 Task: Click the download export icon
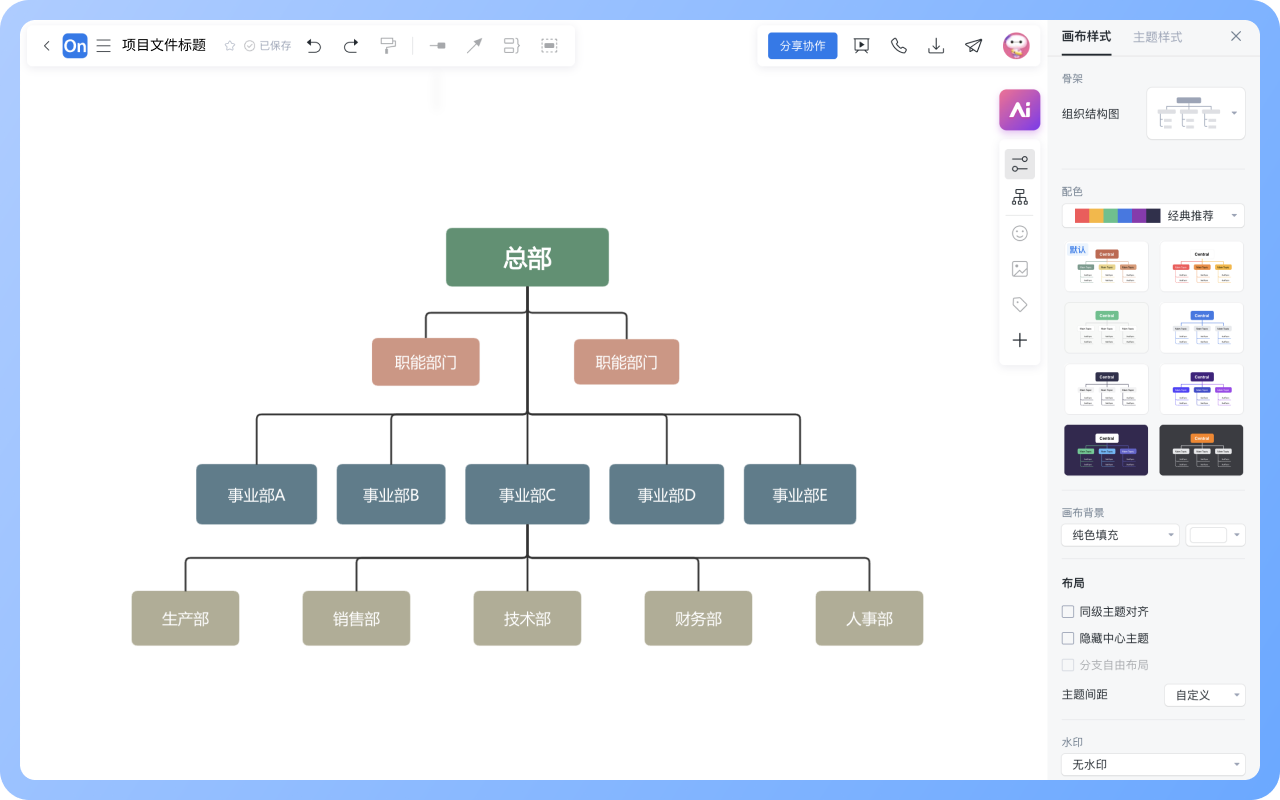click(936, 46)
